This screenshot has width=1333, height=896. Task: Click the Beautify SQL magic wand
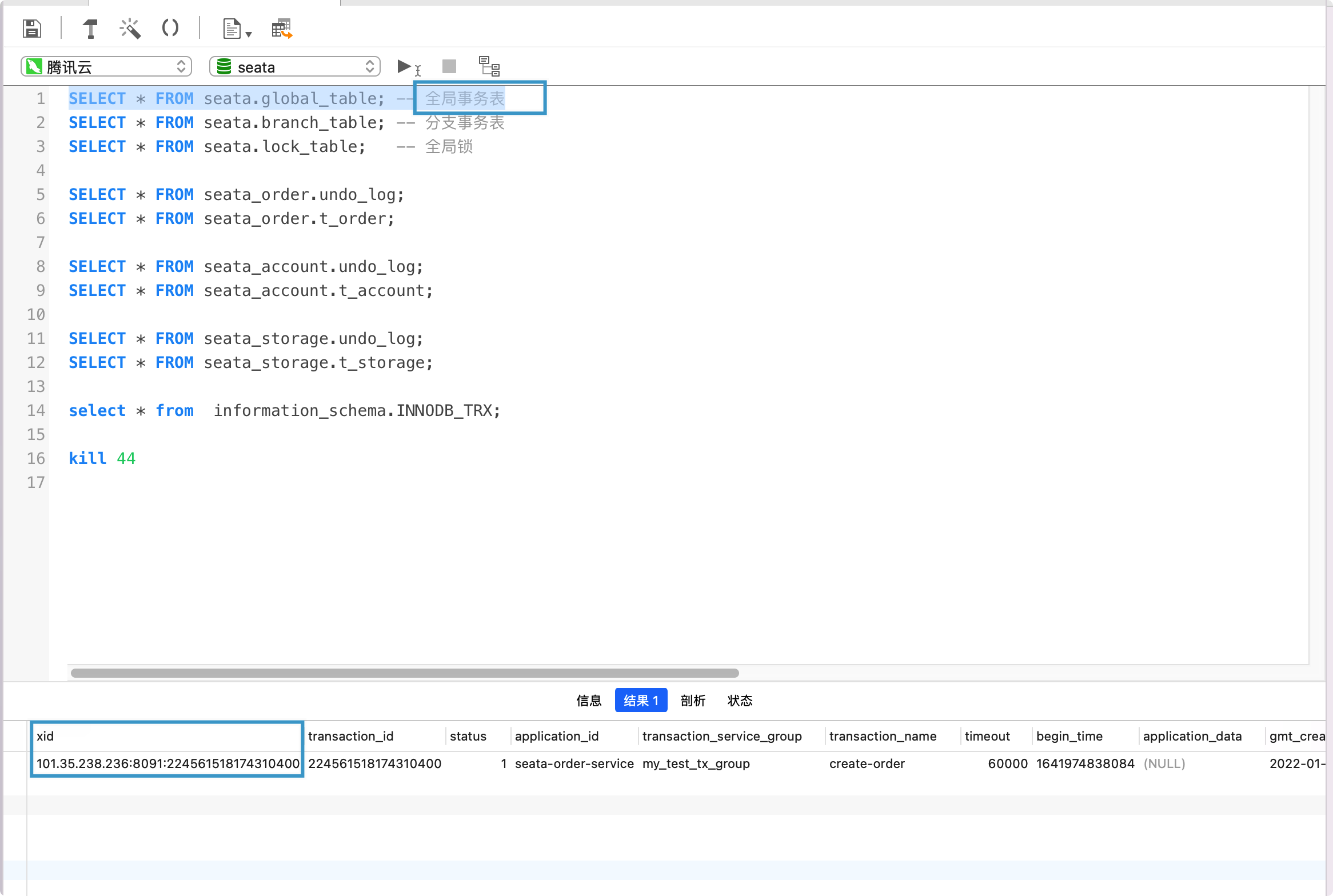[130, 28]
